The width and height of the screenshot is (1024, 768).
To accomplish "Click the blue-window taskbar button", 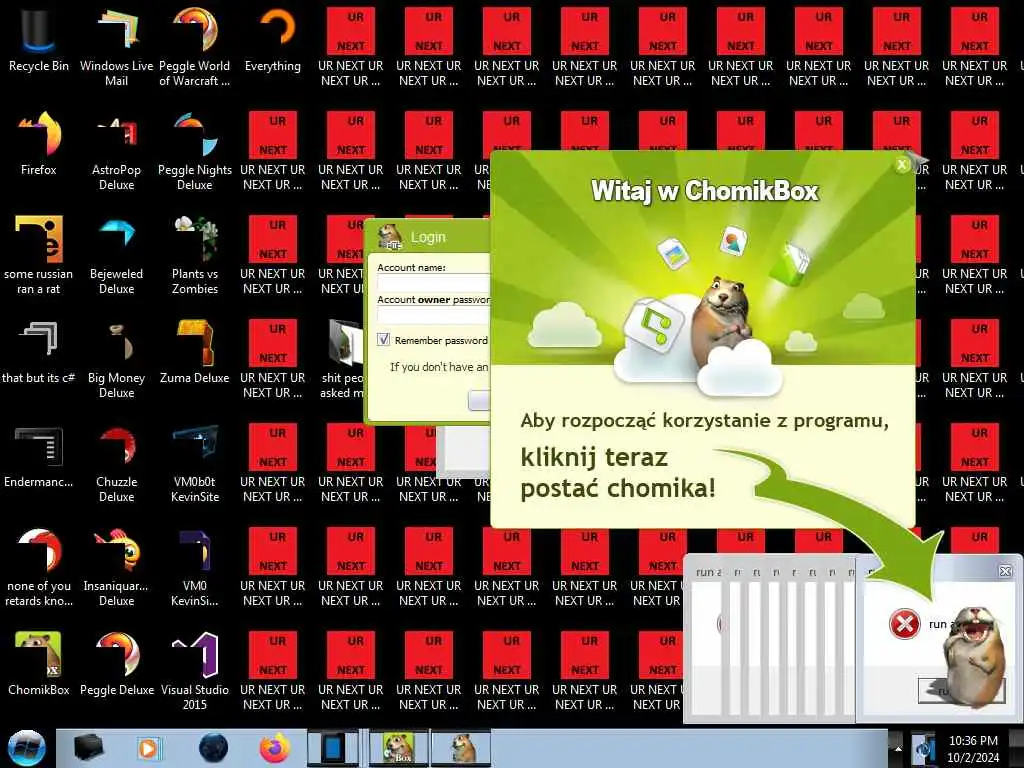I will coord(333,748).
